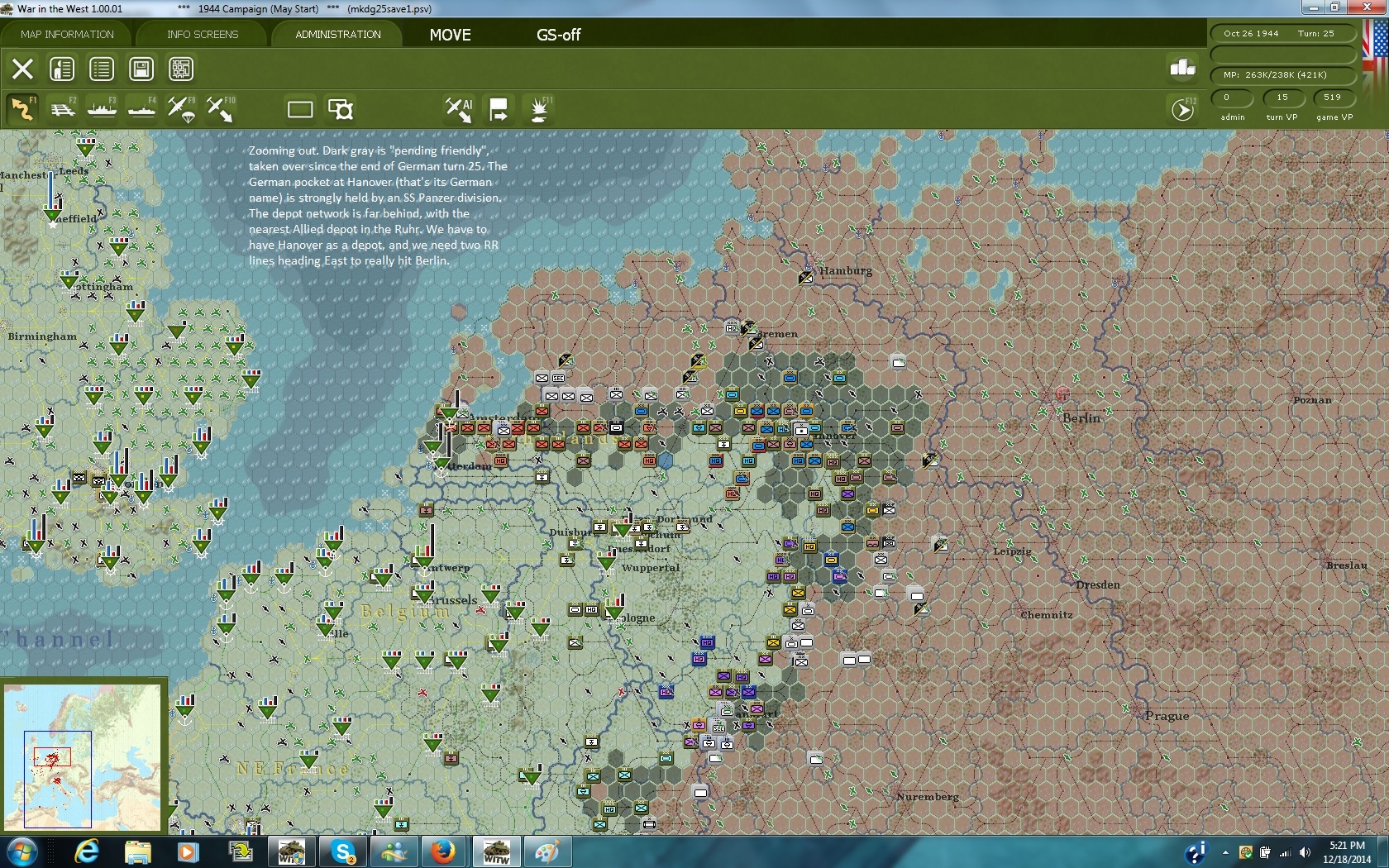Click the Windows Start button
This screenshot has width=1389, height=868.
(22, 851)
